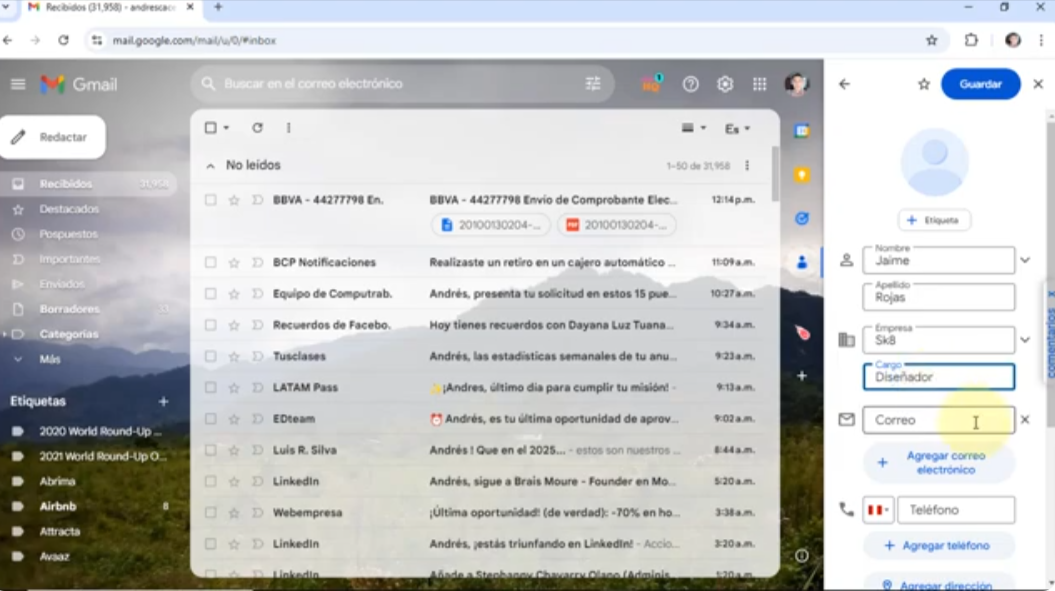Open the Google apps grid
Viewport: 1055px width, 591px height.
(x=760, y=84)
